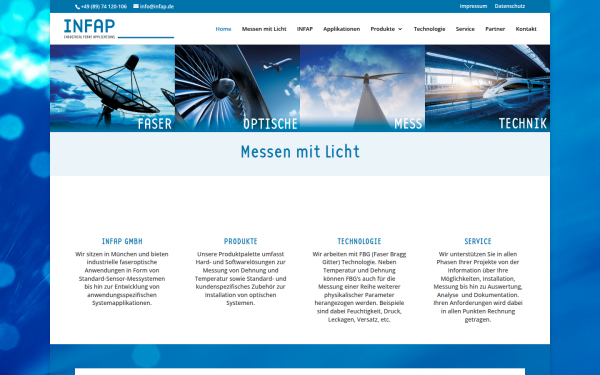
Task: Click the info@infap.de email address
Action: point(157,7)
